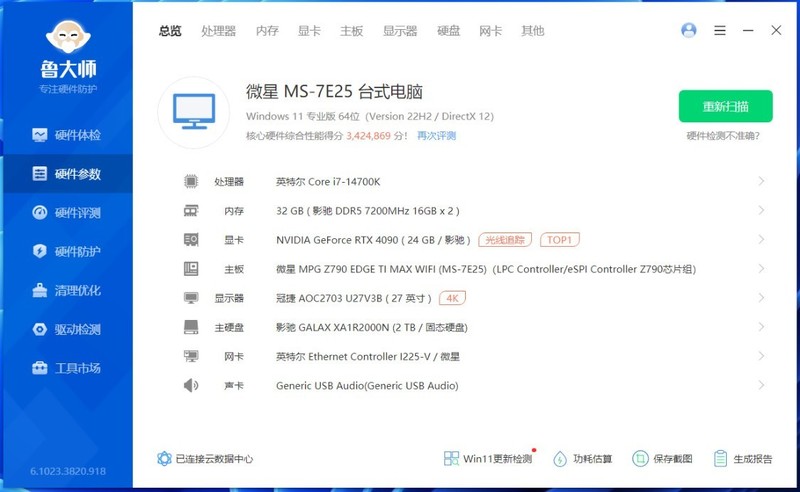Expand the 内存 row chevron

761,210
